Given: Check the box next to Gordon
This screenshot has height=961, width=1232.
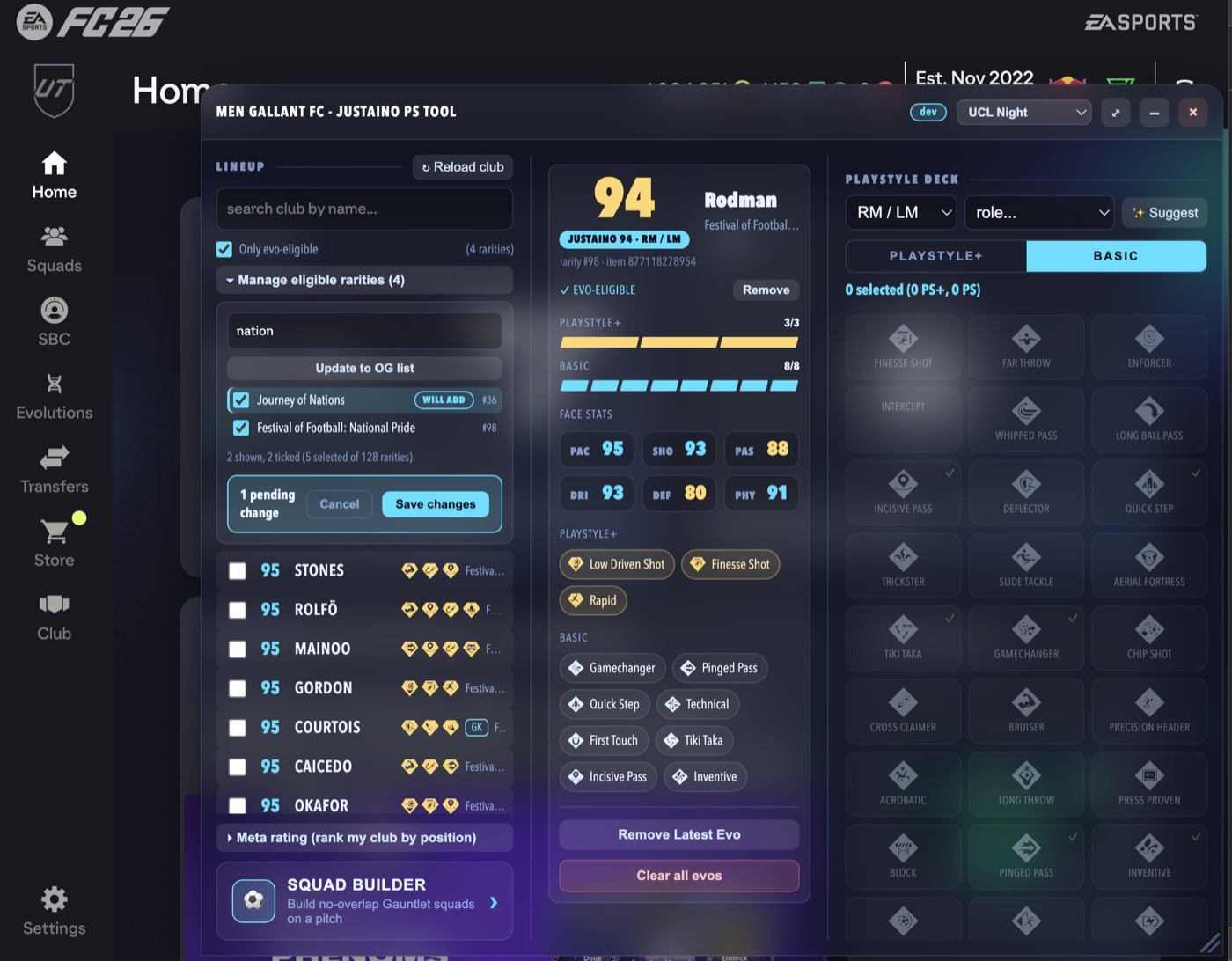Looking at the screenshot, I should [238, 688].
